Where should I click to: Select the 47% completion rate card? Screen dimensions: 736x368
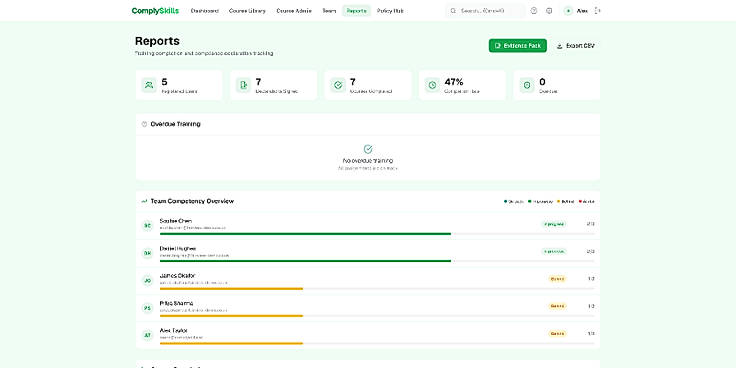[x=462, y=85]
